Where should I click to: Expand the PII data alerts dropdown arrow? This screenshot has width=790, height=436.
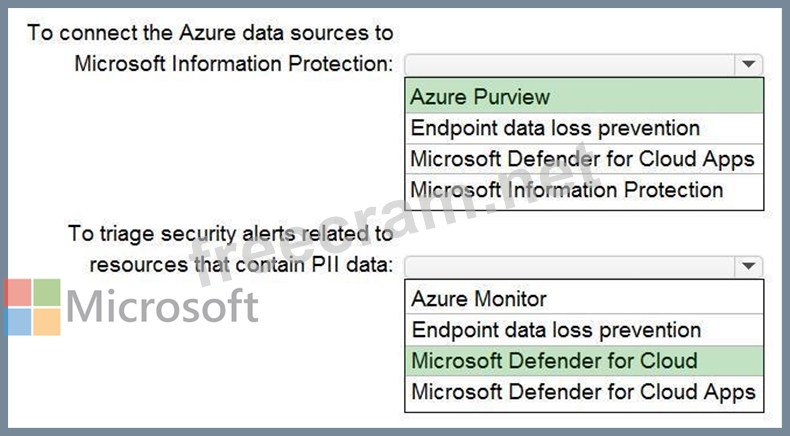point(749,266)
